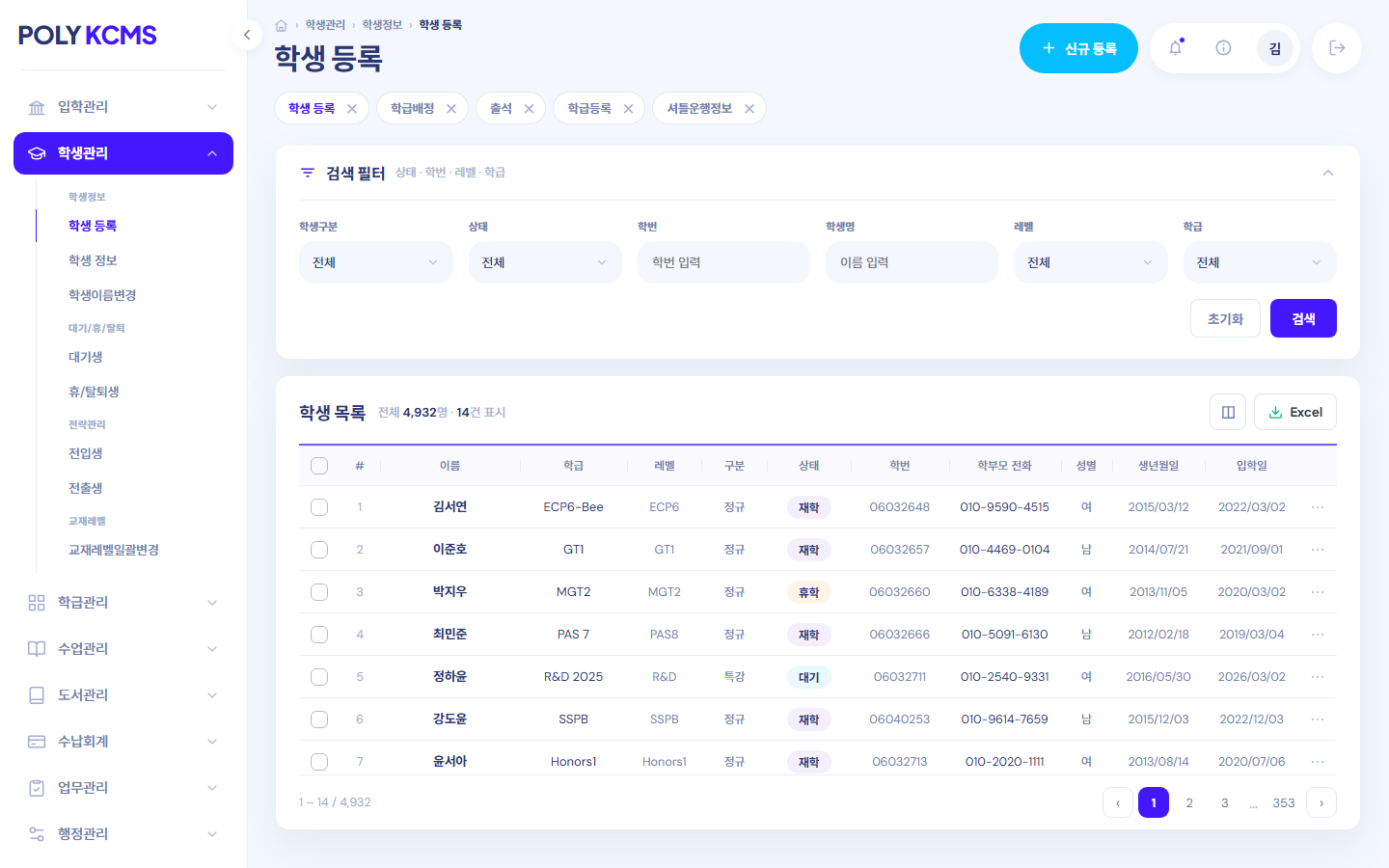Screen dimensions: 1389x868
Task: Close the 학급배정 tab
Action: 451,109
